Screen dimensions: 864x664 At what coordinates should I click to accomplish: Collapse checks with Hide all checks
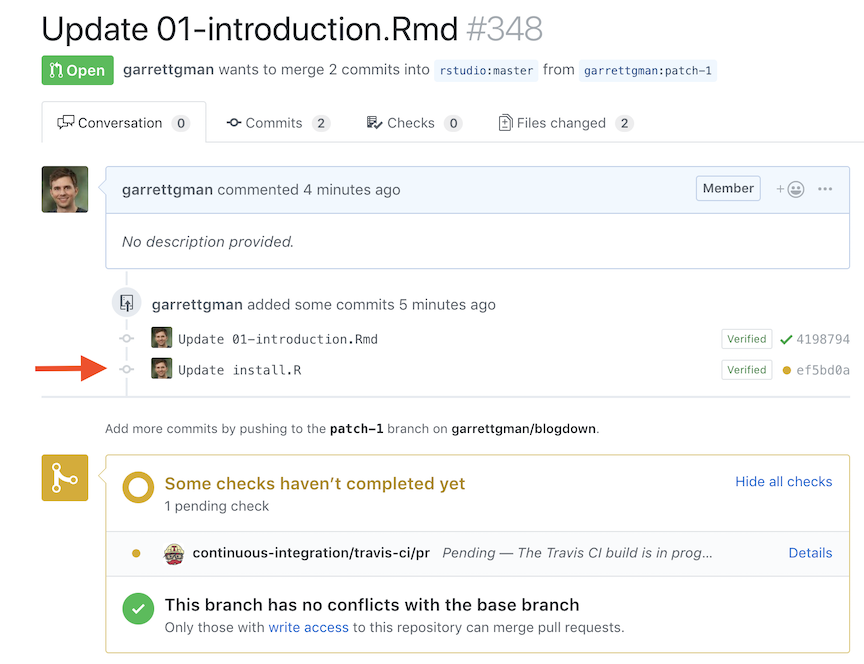point(783,481)
